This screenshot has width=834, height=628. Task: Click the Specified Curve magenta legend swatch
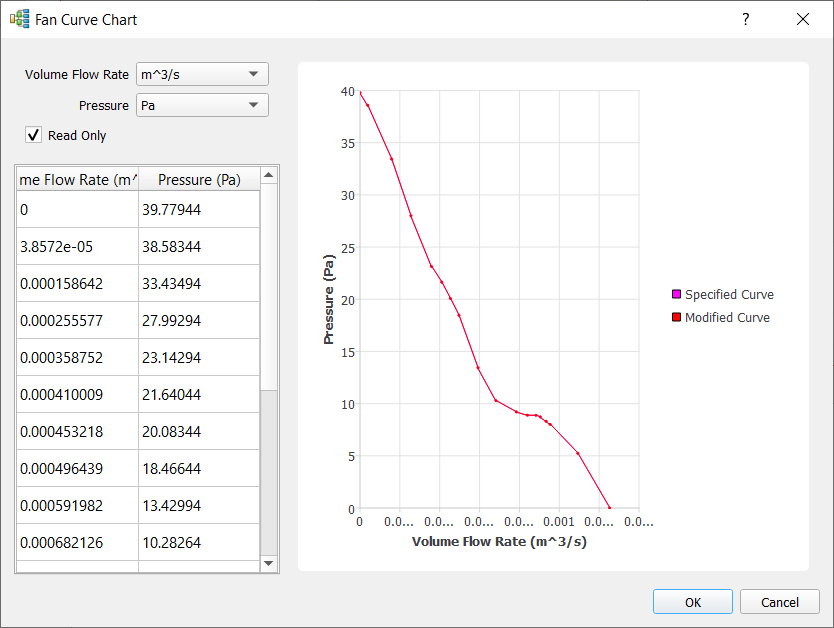pos(676,295)
